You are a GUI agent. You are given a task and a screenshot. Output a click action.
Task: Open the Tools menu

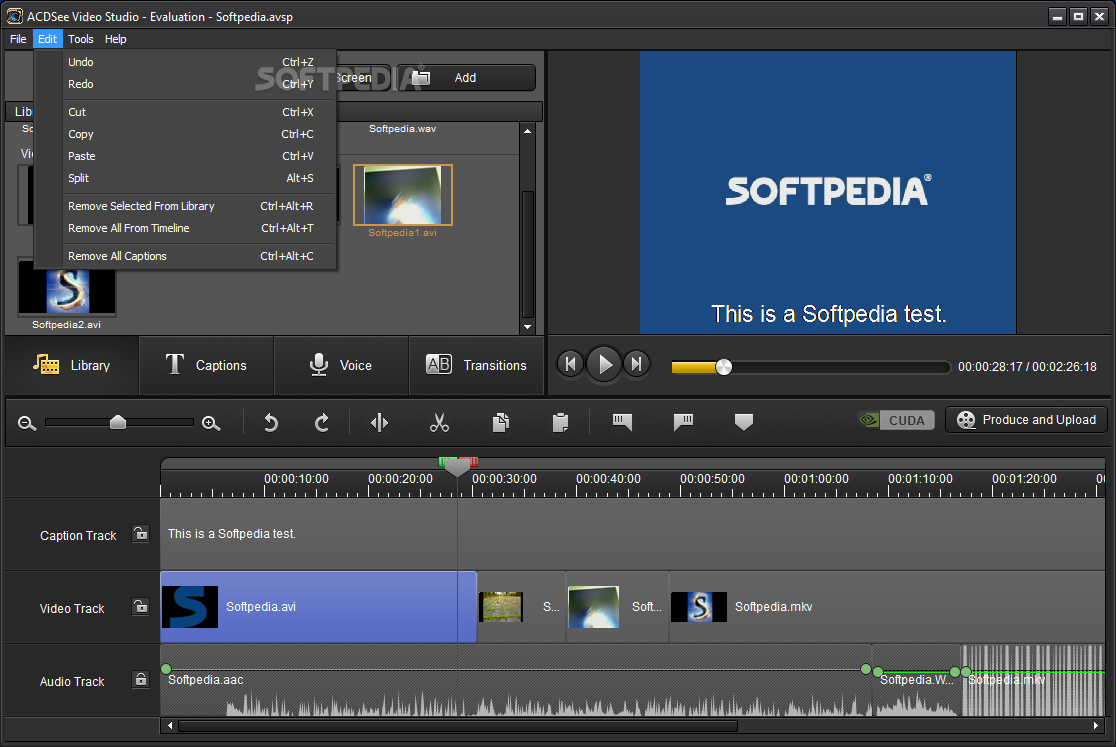[80, 39]
